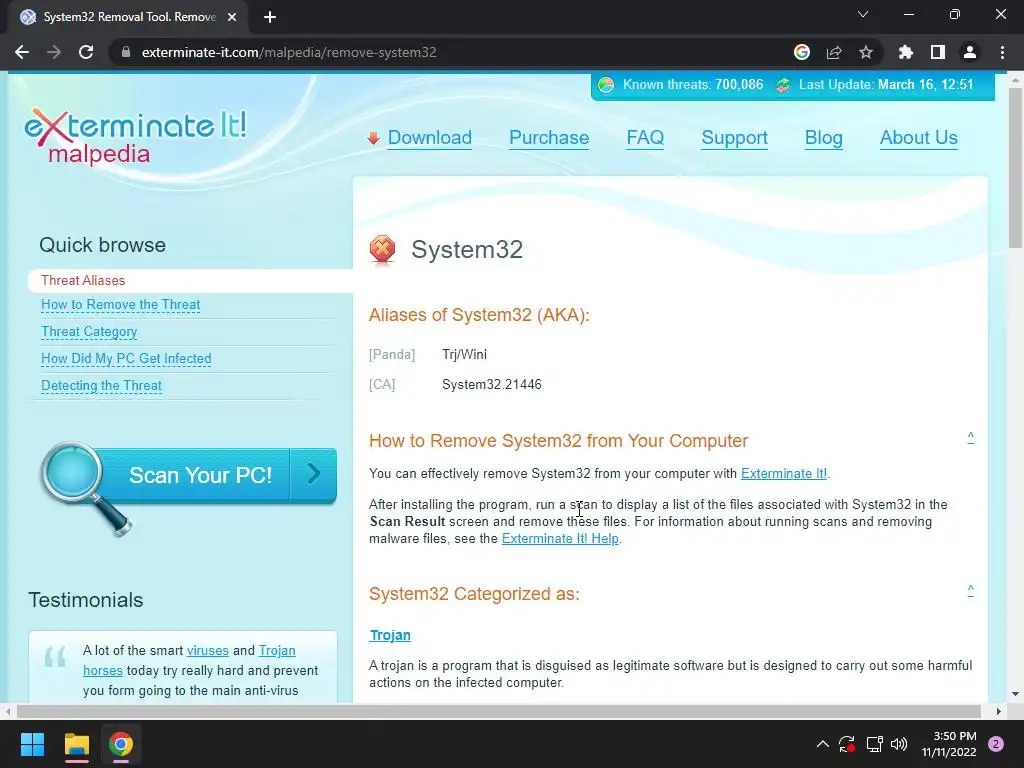Share this page using share icon
This screenshot has width=1024, height=768.
[834, 52]
